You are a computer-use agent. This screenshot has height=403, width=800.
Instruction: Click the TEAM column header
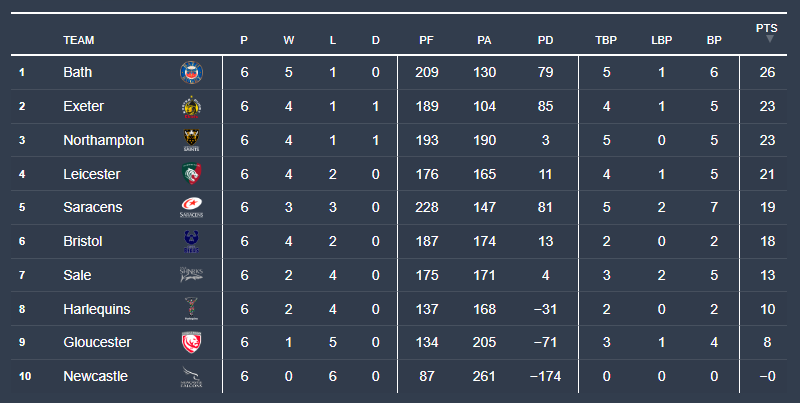click(x=79, y=41)
